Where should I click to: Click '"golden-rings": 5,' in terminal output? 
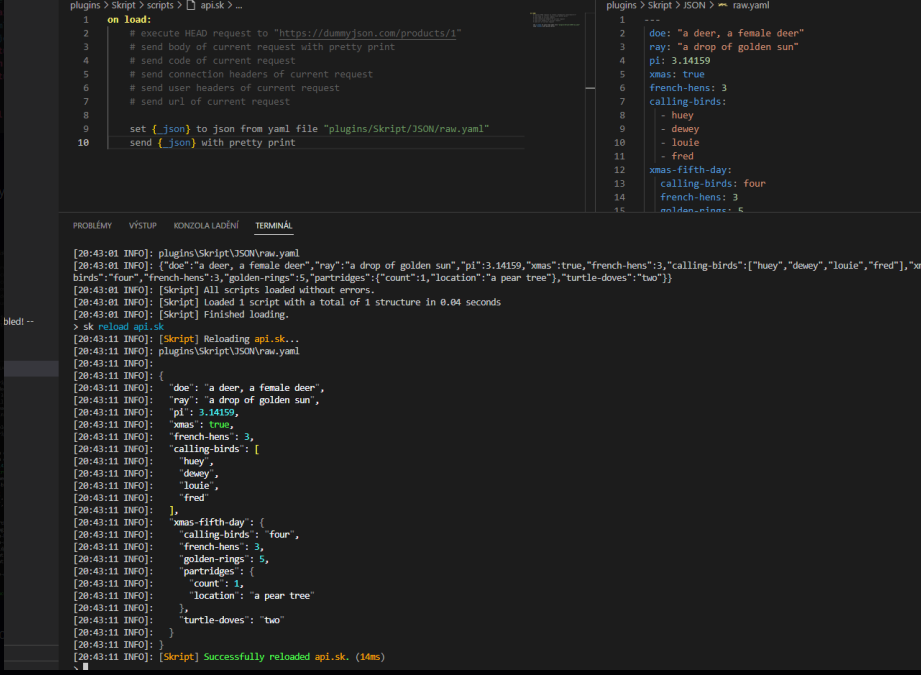coord(224,559)
